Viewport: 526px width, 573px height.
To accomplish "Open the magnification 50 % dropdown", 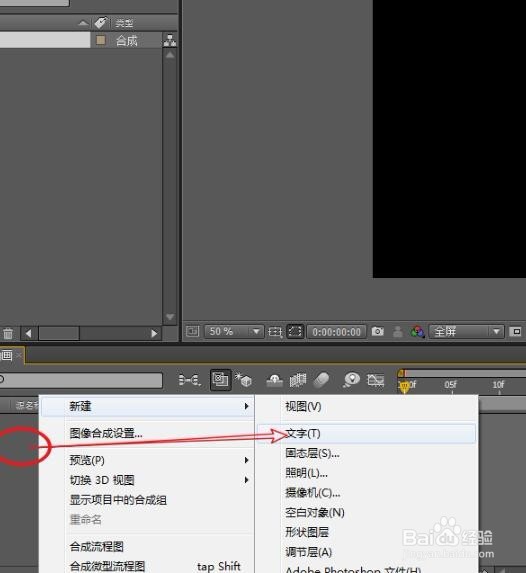I will pyautogui.click(x=234, y=331).
